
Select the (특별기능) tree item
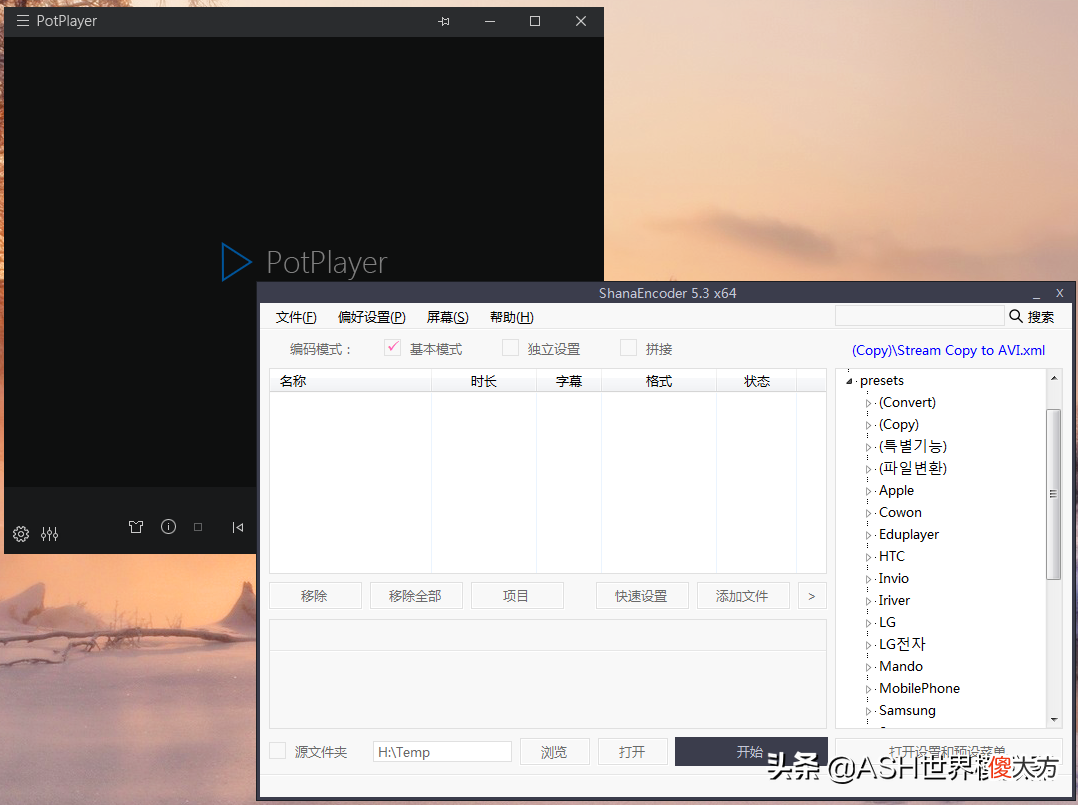913,446
